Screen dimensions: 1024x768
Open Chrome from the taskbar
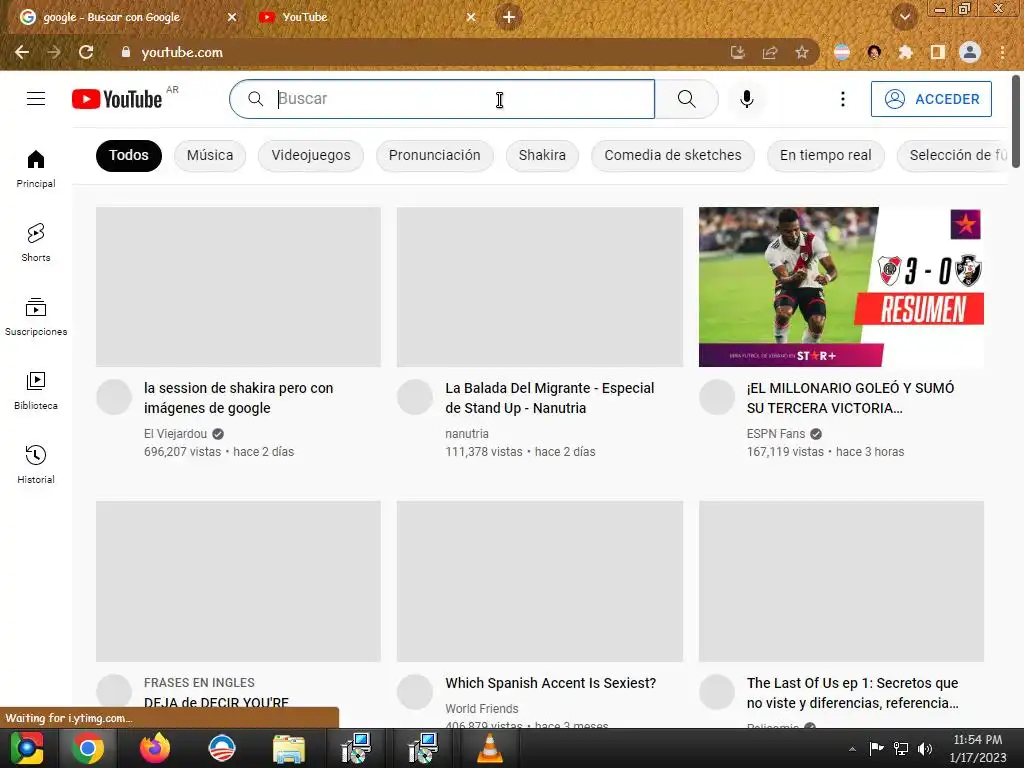88,748
